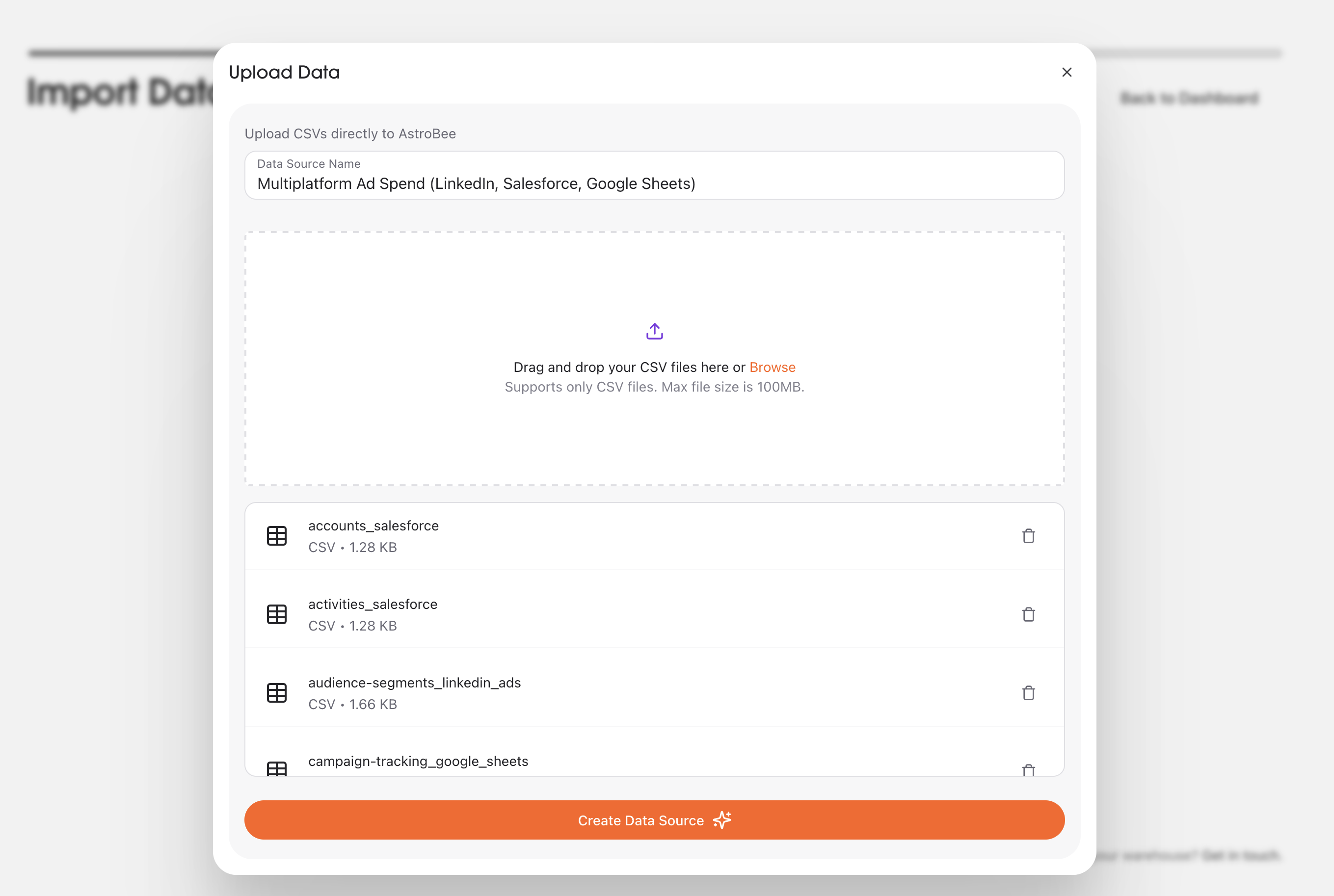Create the data source

click(654, 820)
